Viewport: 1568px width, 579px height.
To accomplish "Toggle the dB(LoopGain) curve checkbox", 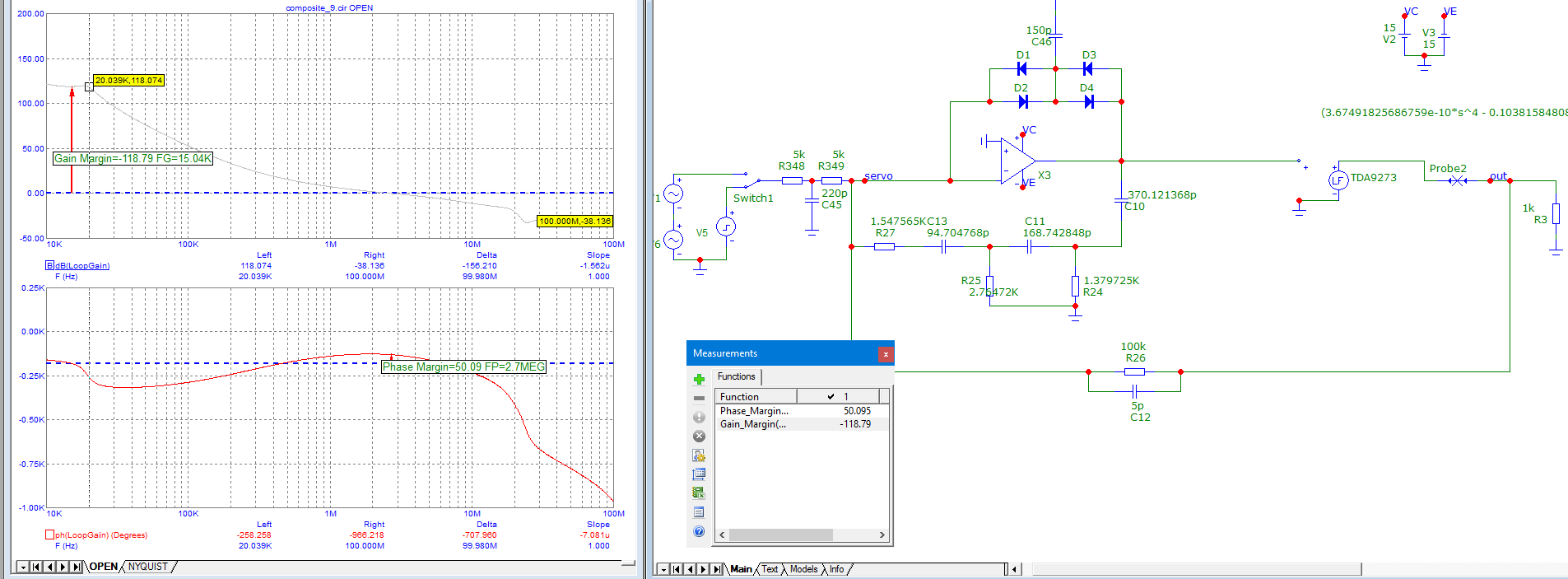I will [x=49, y=265].
